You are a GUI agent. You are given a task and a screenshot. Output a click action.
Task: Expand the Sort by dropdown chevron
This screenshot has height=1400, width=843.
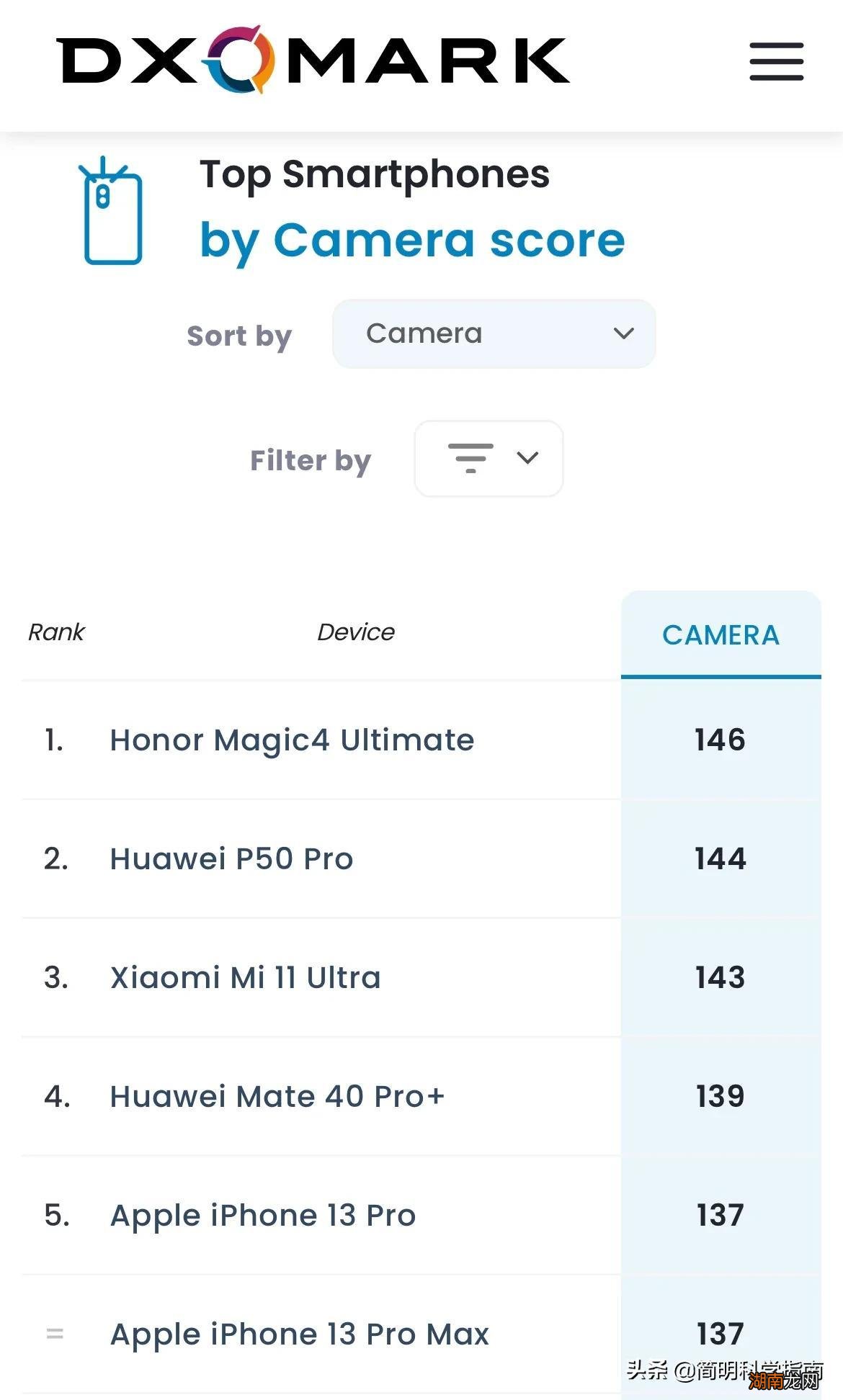tap(623, 333)
